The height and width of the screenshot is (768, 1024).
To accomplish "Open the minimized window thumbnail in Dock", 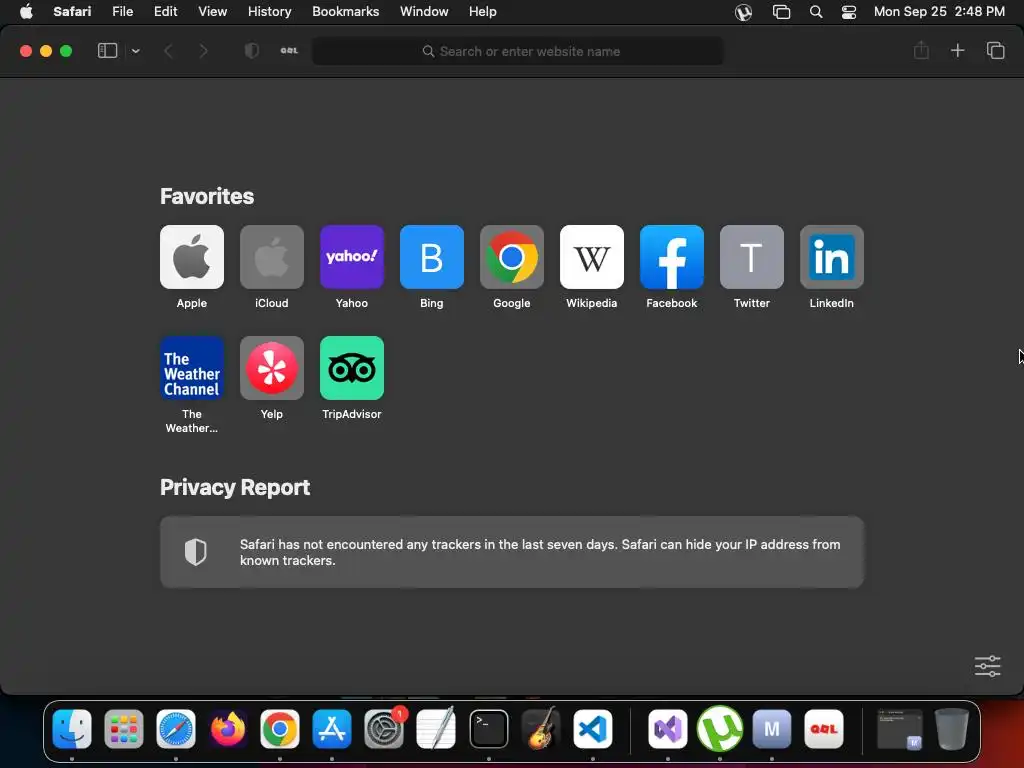I will [x=899, y=728].
